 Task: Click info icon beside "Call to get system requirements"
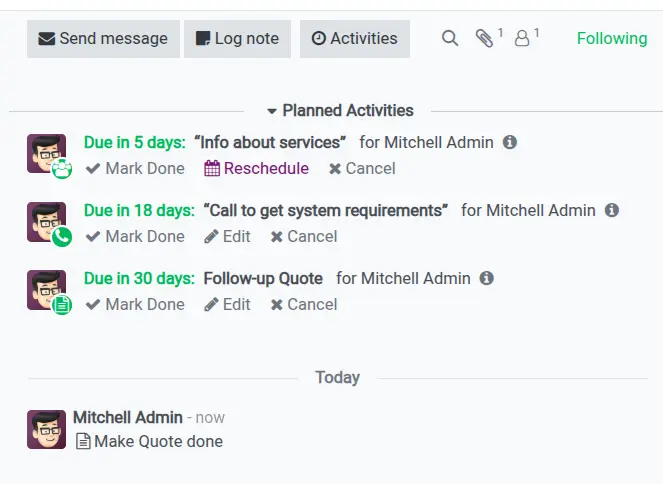[612, 210]
